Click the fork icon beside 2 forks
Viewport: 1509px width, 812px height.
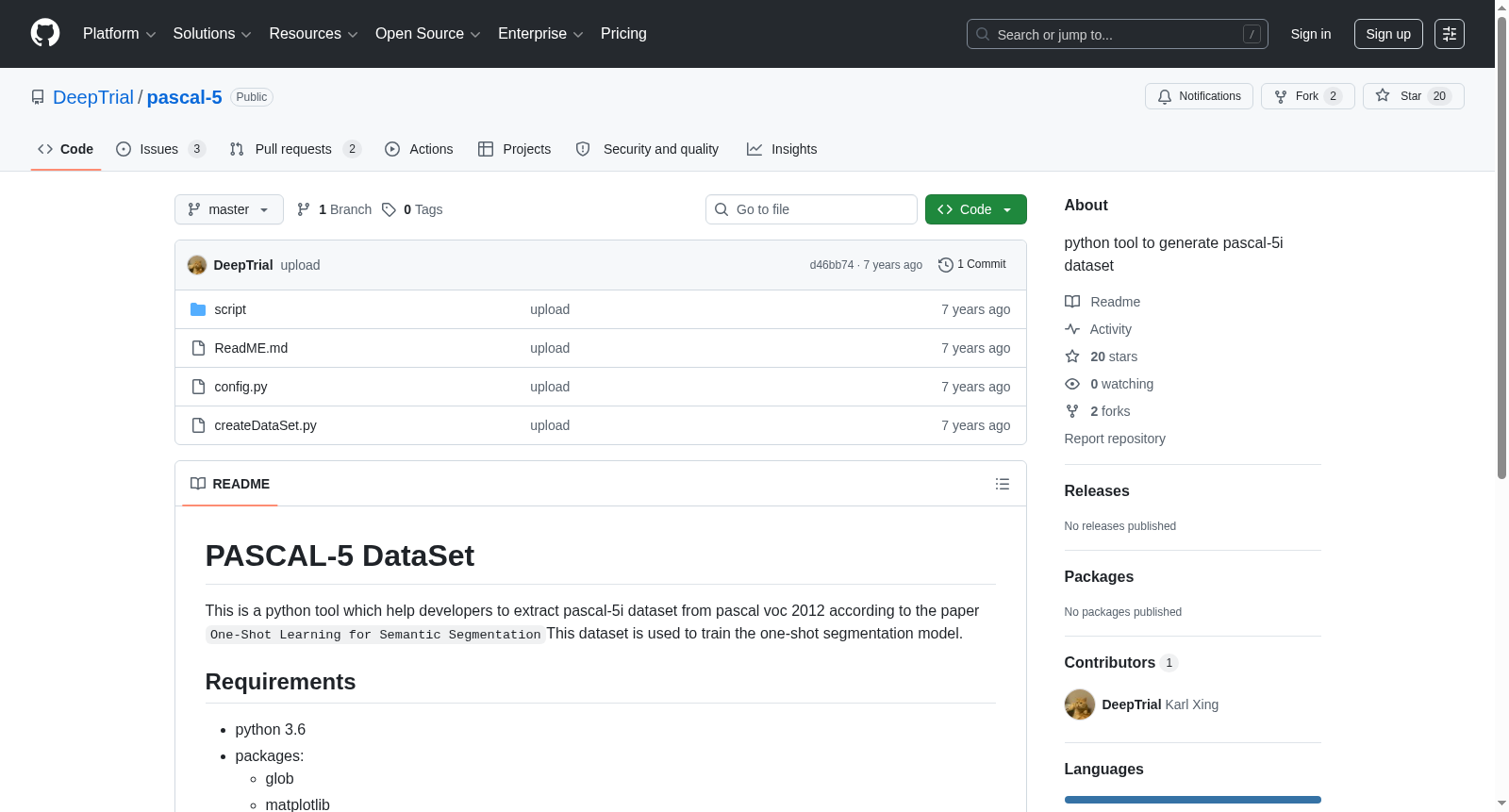click(1072, 411)
